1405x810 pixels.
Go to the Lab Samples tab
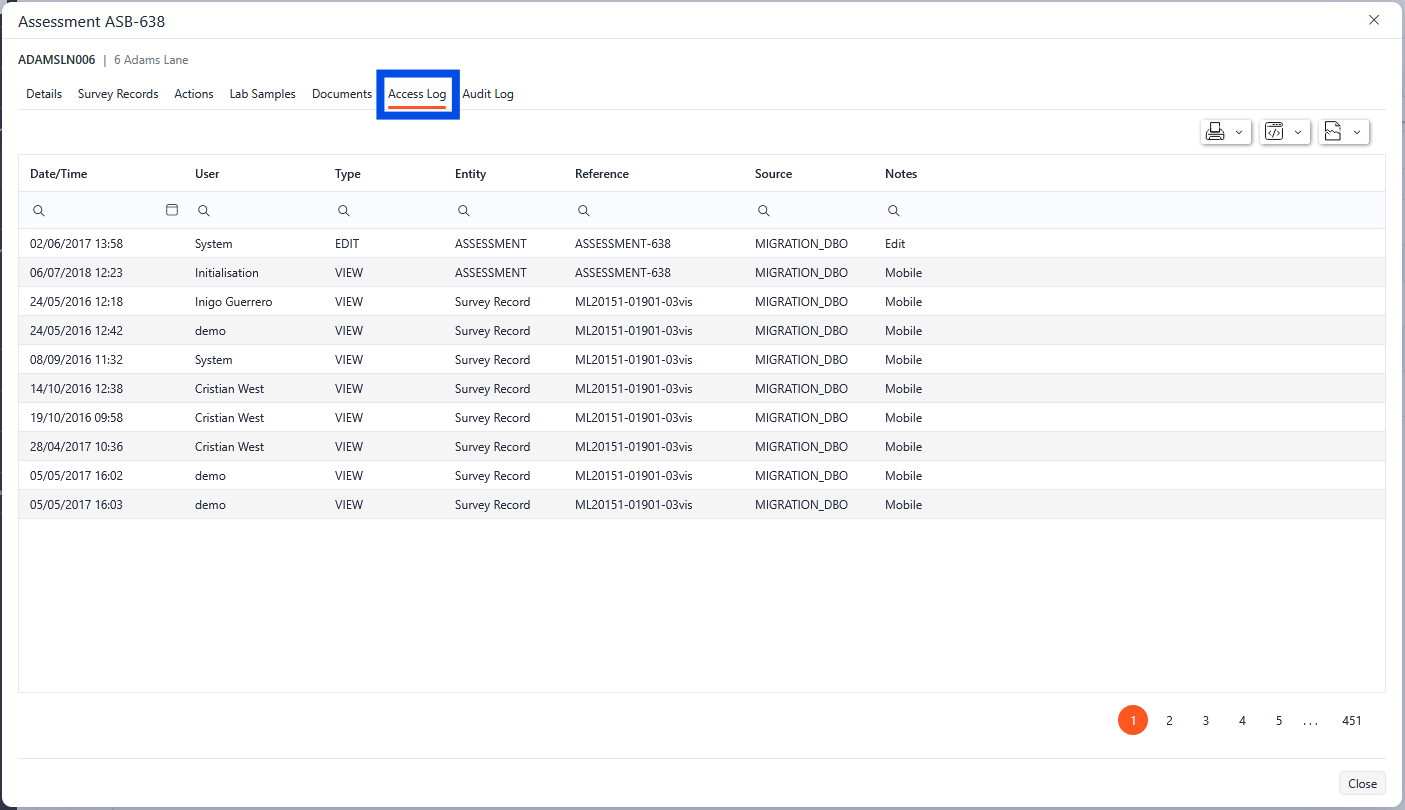pyautogui.click(x=262, y=94)
